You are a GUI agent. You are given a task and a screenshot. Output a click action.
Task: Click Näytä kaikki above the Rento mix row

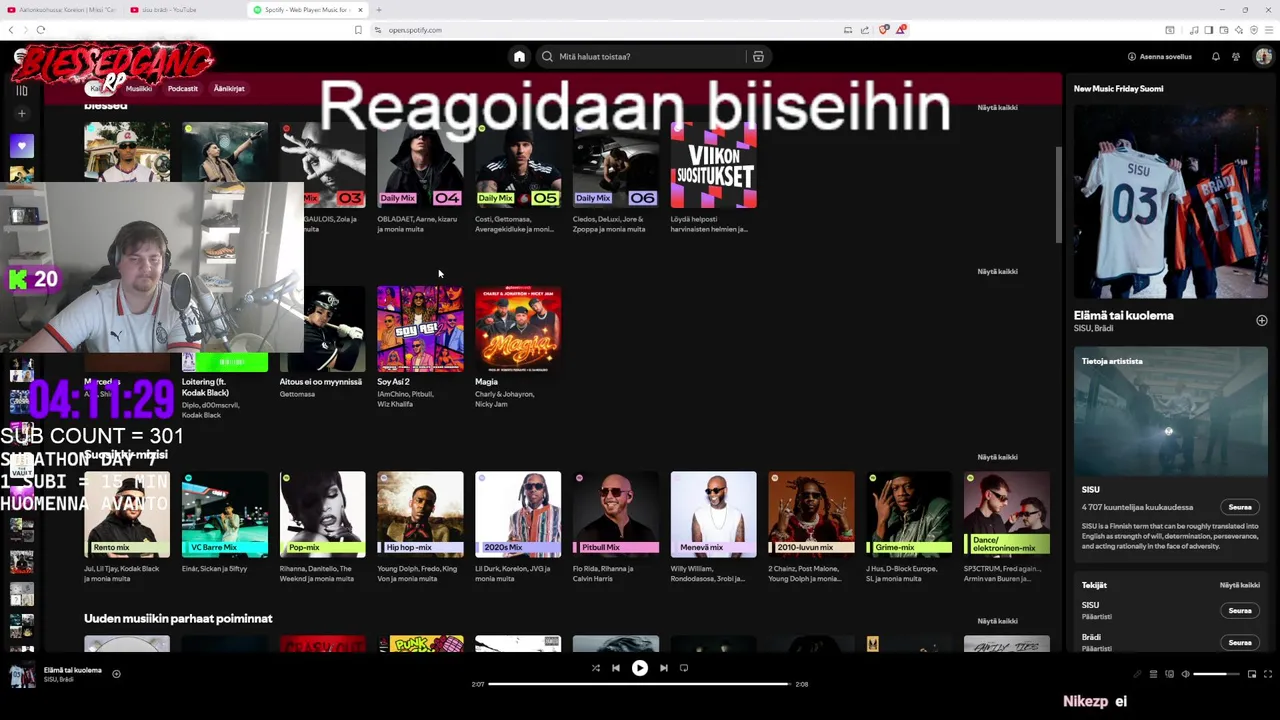[997, 457]
